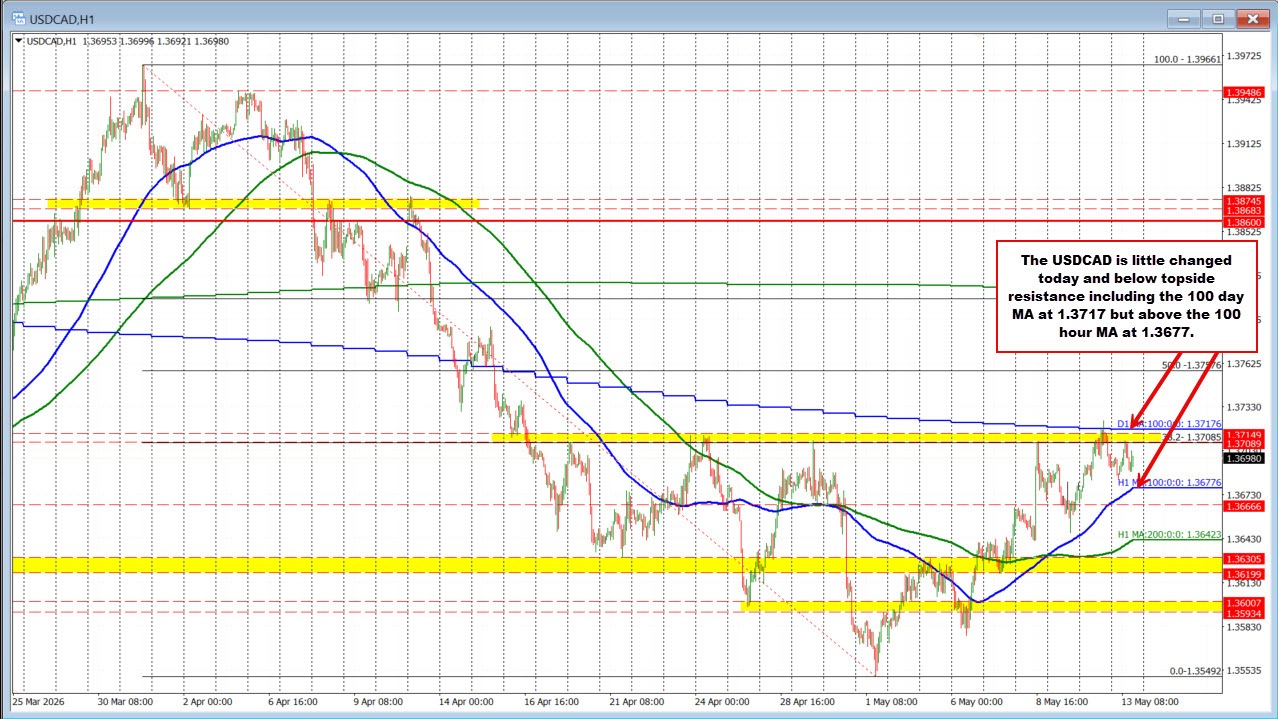Click the Fibonacci 100.0 - 1.39661 label
This screenshot has height=719, width=1278.
point(1187,59)
